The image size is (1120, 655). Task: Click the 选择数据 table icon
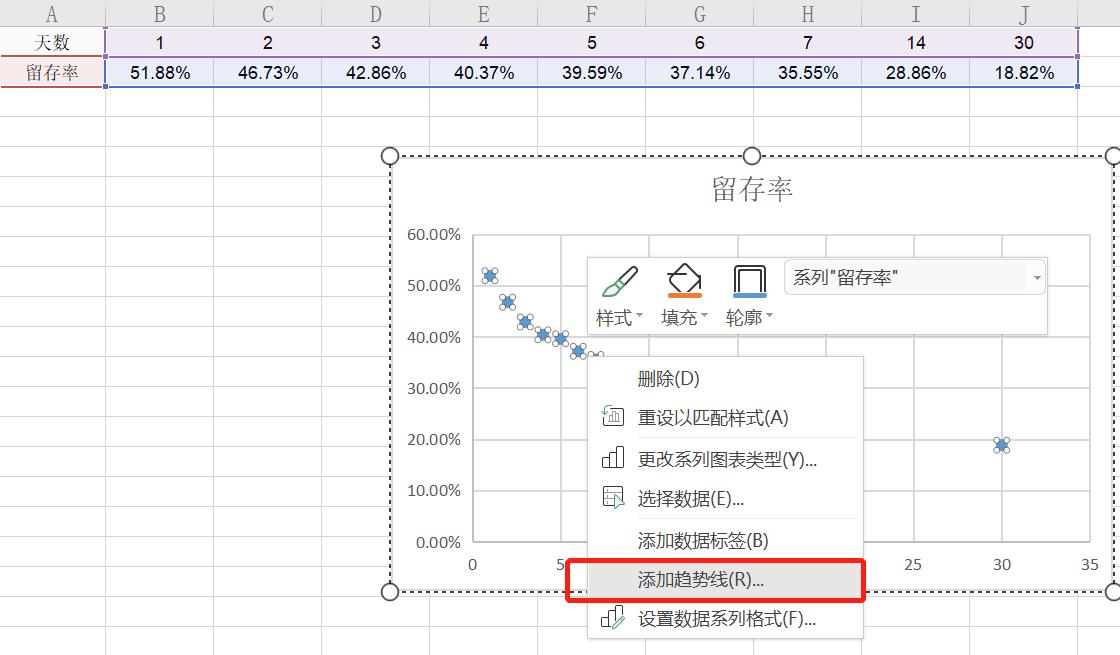point(613,497)
